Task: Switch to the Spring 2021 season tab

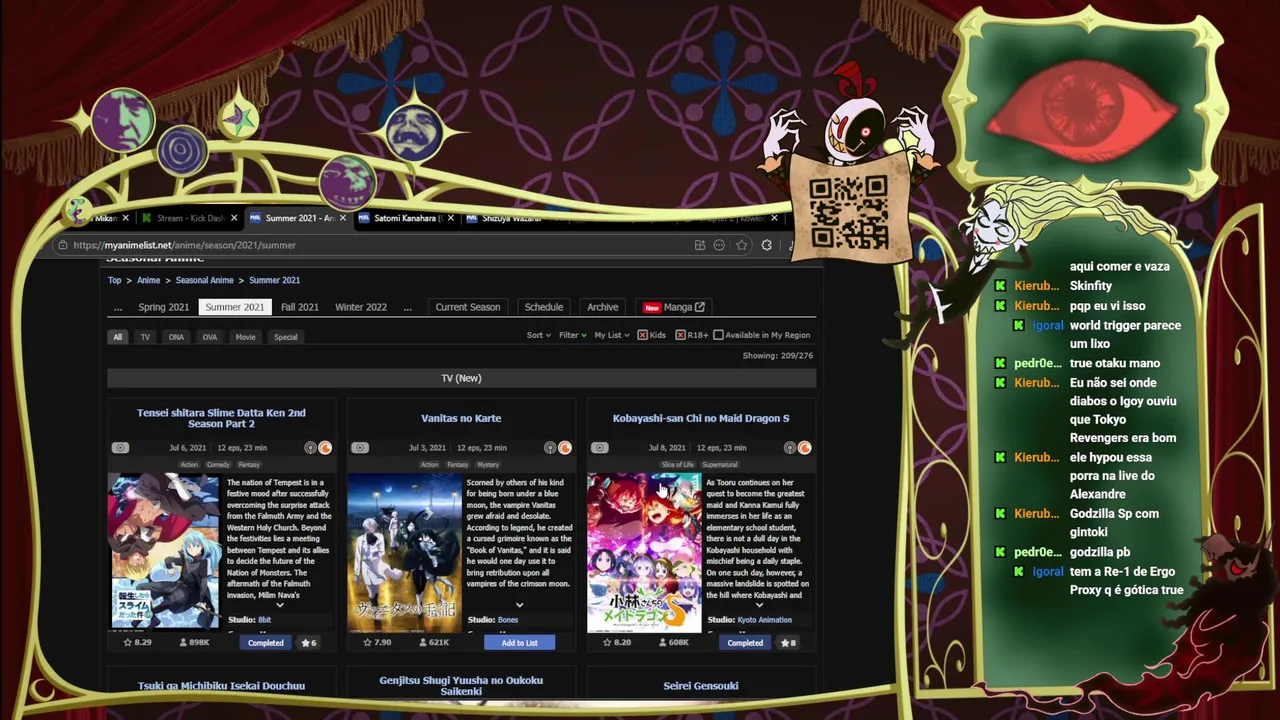Action: pyautogui.click(x=163, y=307)
